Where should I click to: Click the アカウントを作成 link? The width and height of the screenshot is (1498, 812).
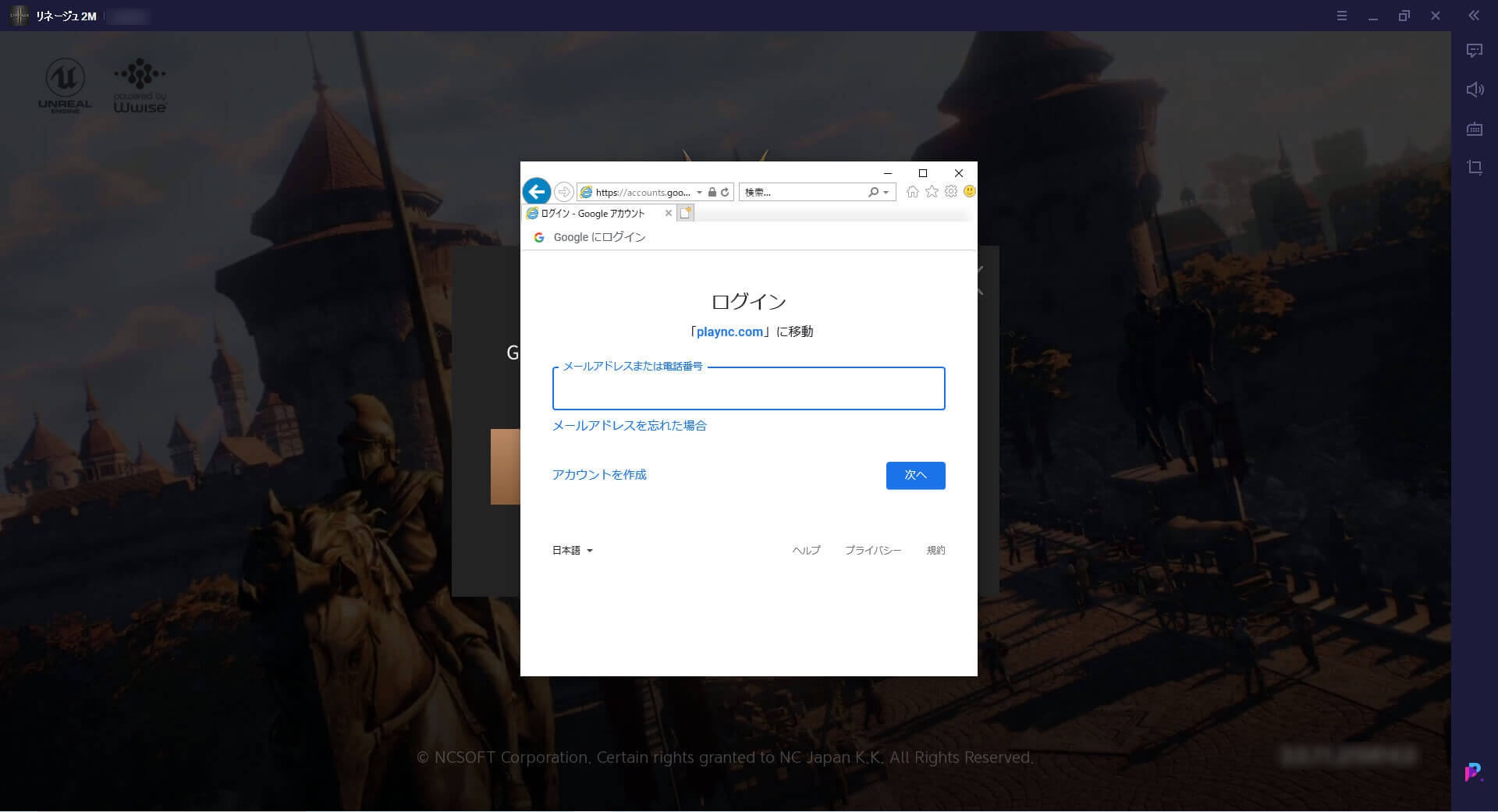coord(599,474)
